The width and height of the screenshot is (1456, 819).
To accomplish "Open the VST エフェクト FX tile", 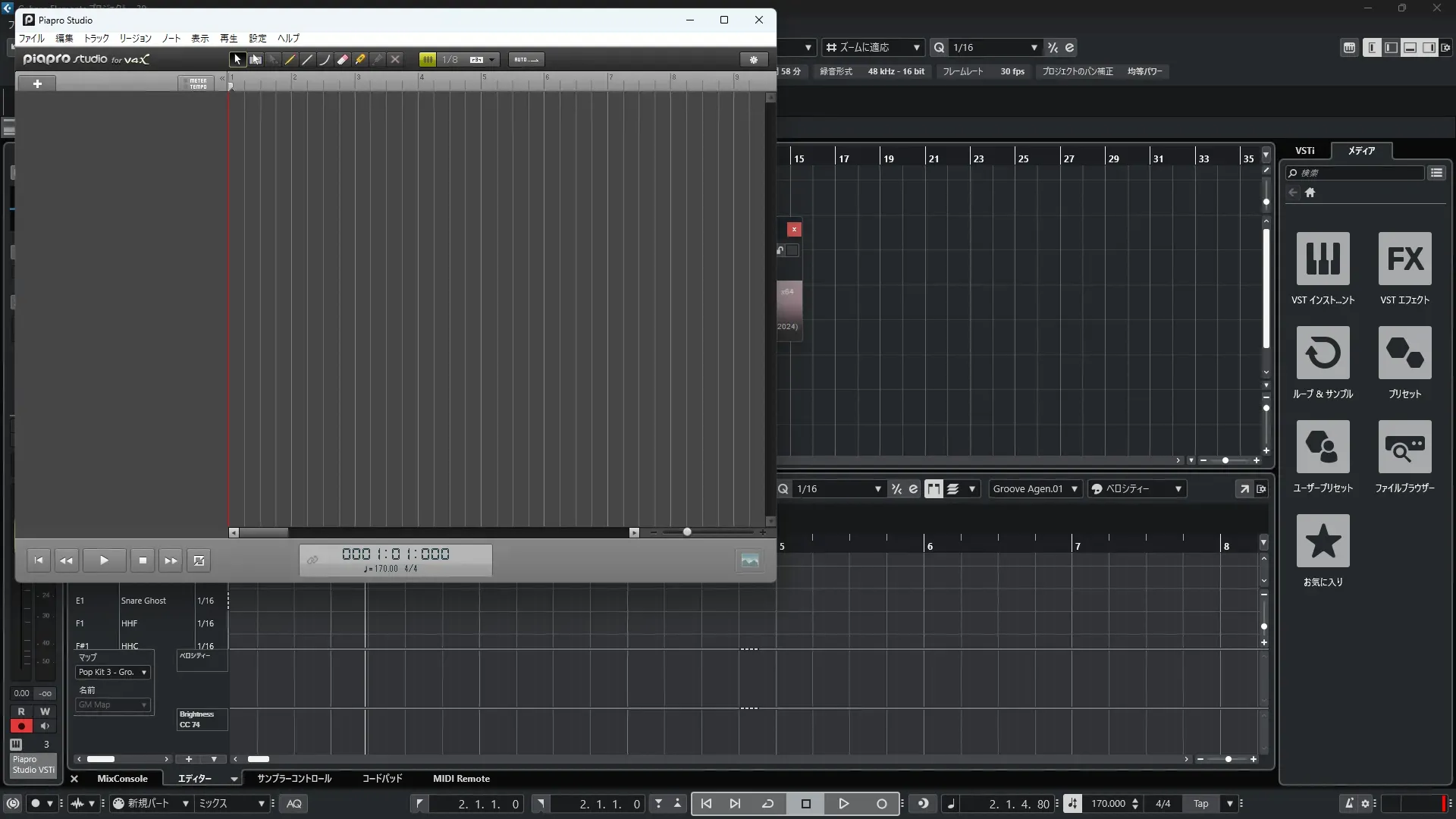I will click(1404, 259).
